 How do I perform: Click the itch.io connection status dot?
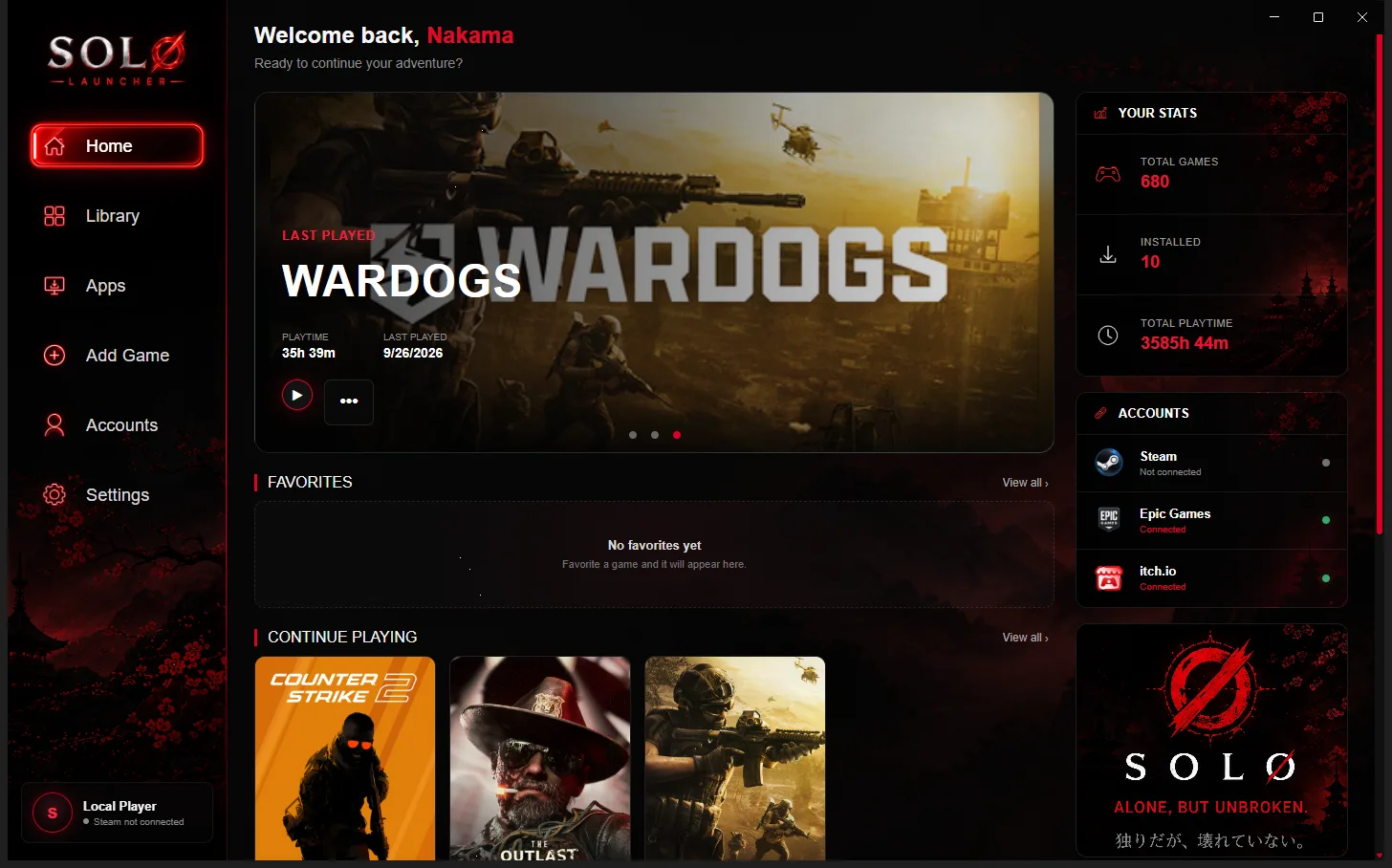1326,578
